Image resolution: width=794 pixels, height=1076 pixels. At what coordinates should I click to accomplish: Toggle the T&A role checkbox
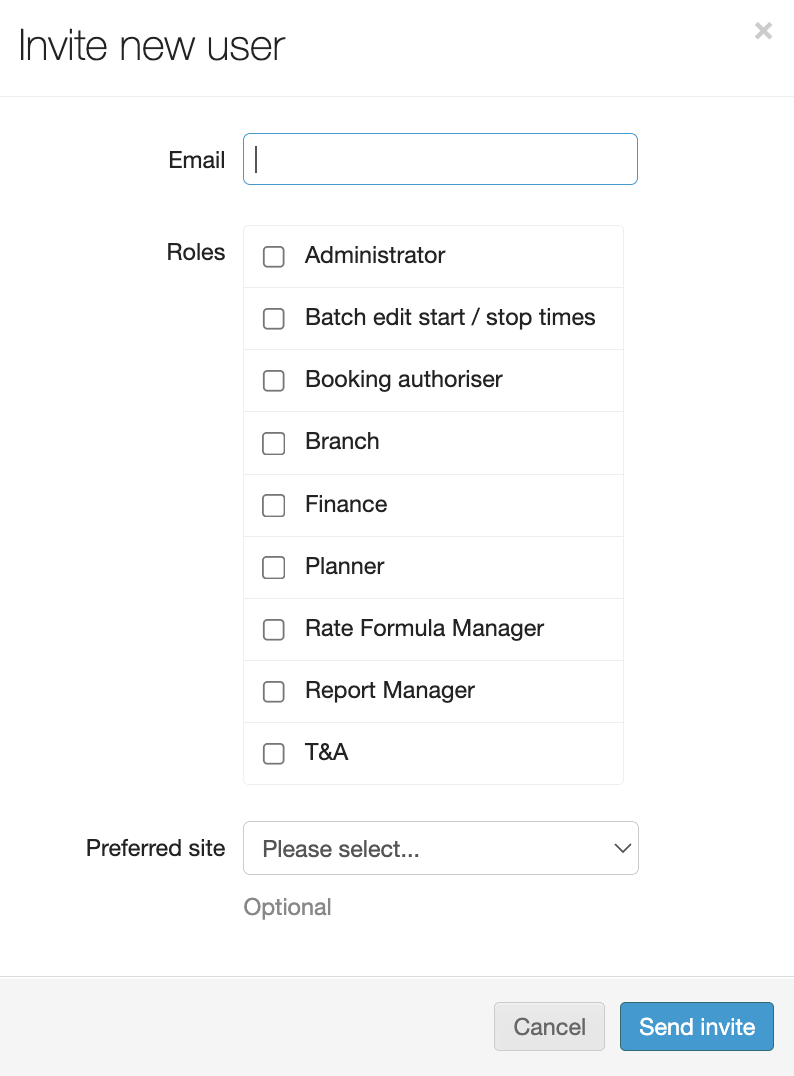tap(274, 754)
